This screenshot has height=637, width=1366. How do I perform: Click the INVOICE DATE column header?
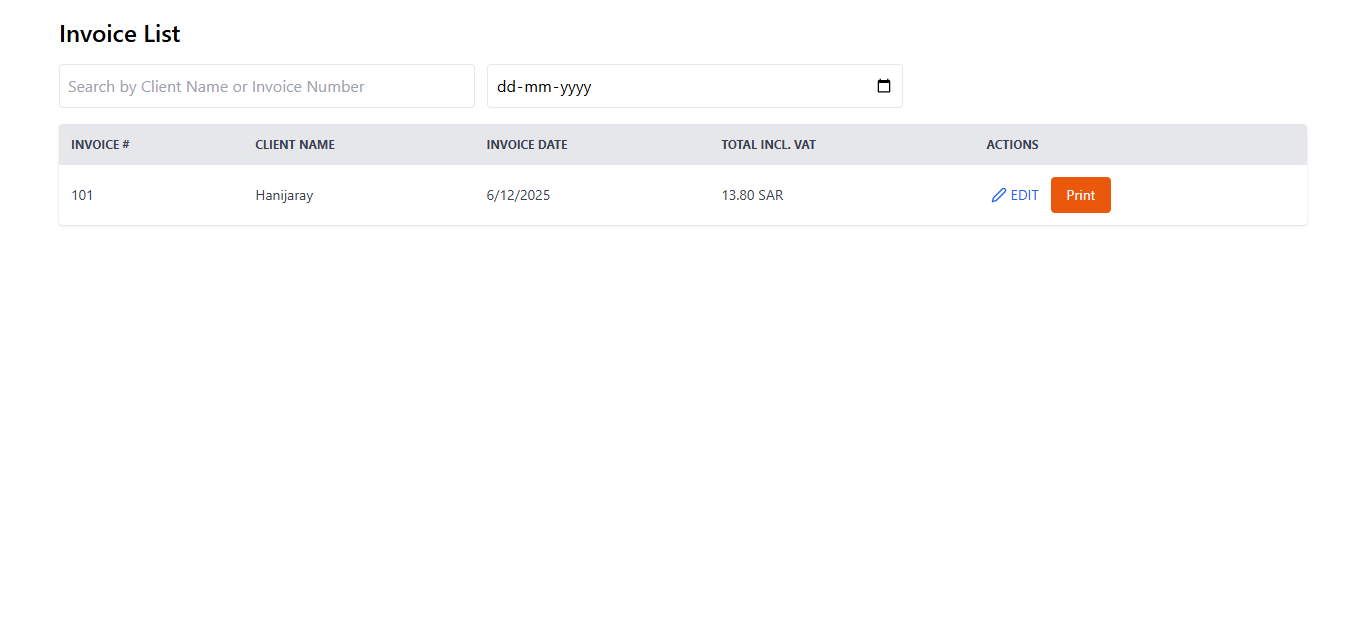pyautogui.click(x=526, y=145)
